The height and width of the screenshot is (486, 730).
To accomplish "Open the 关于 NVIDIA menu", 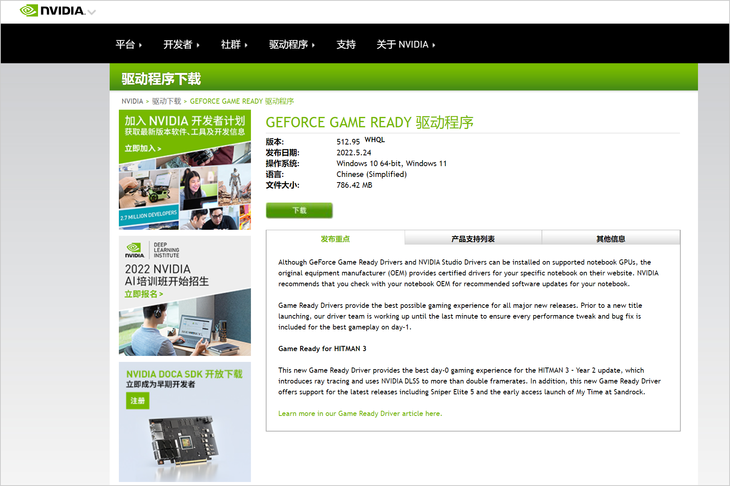I will click(406, 45).
